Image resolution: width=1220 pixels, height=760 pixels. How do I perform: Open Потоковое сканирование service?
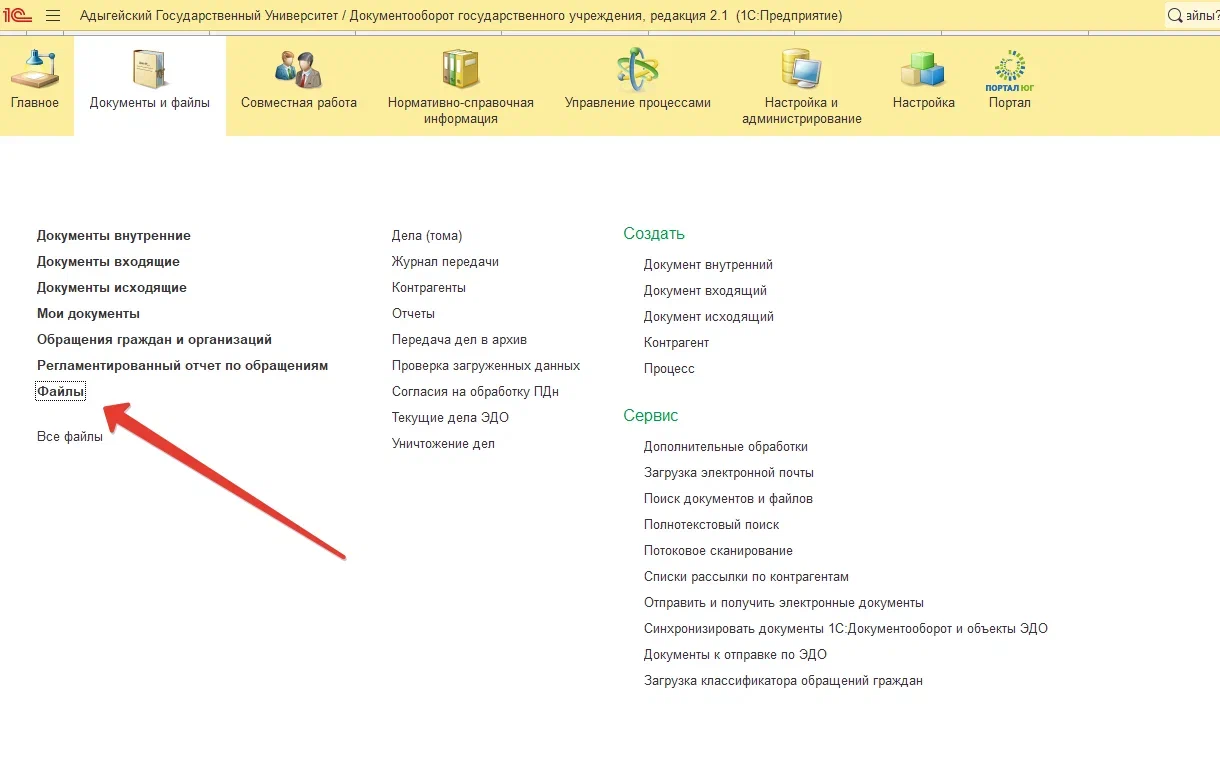718,551
